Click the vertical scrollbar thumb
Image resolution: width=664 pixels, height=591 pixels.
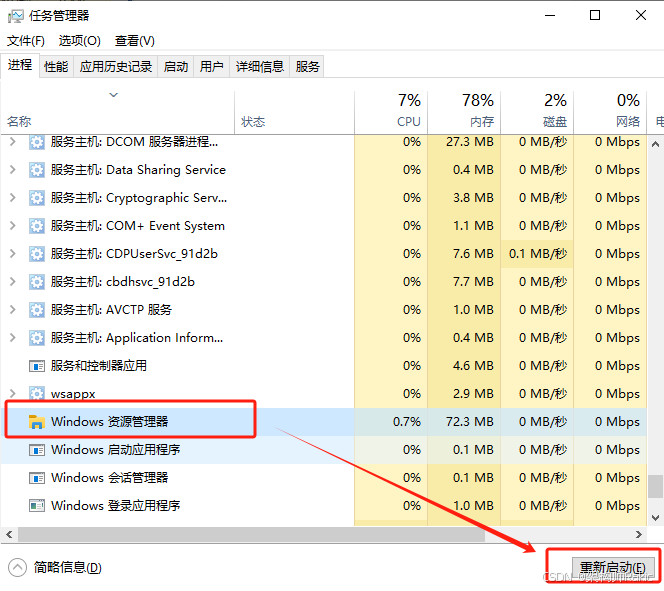[x=655, y=486]
